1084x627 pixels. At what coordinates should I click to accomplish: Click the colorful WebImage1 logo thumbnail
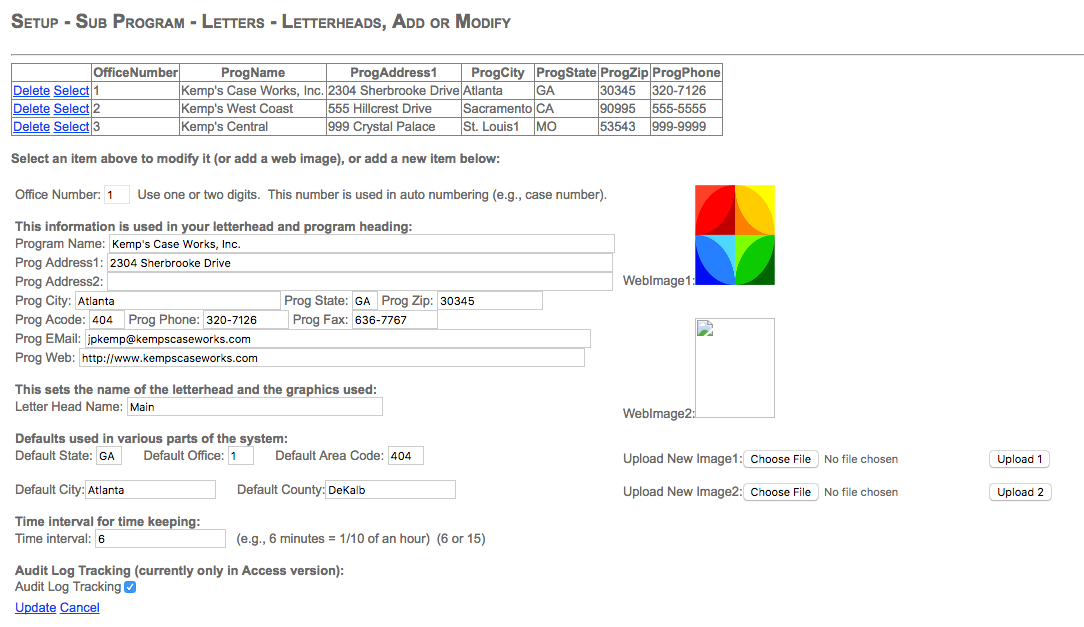coord(735,235)
